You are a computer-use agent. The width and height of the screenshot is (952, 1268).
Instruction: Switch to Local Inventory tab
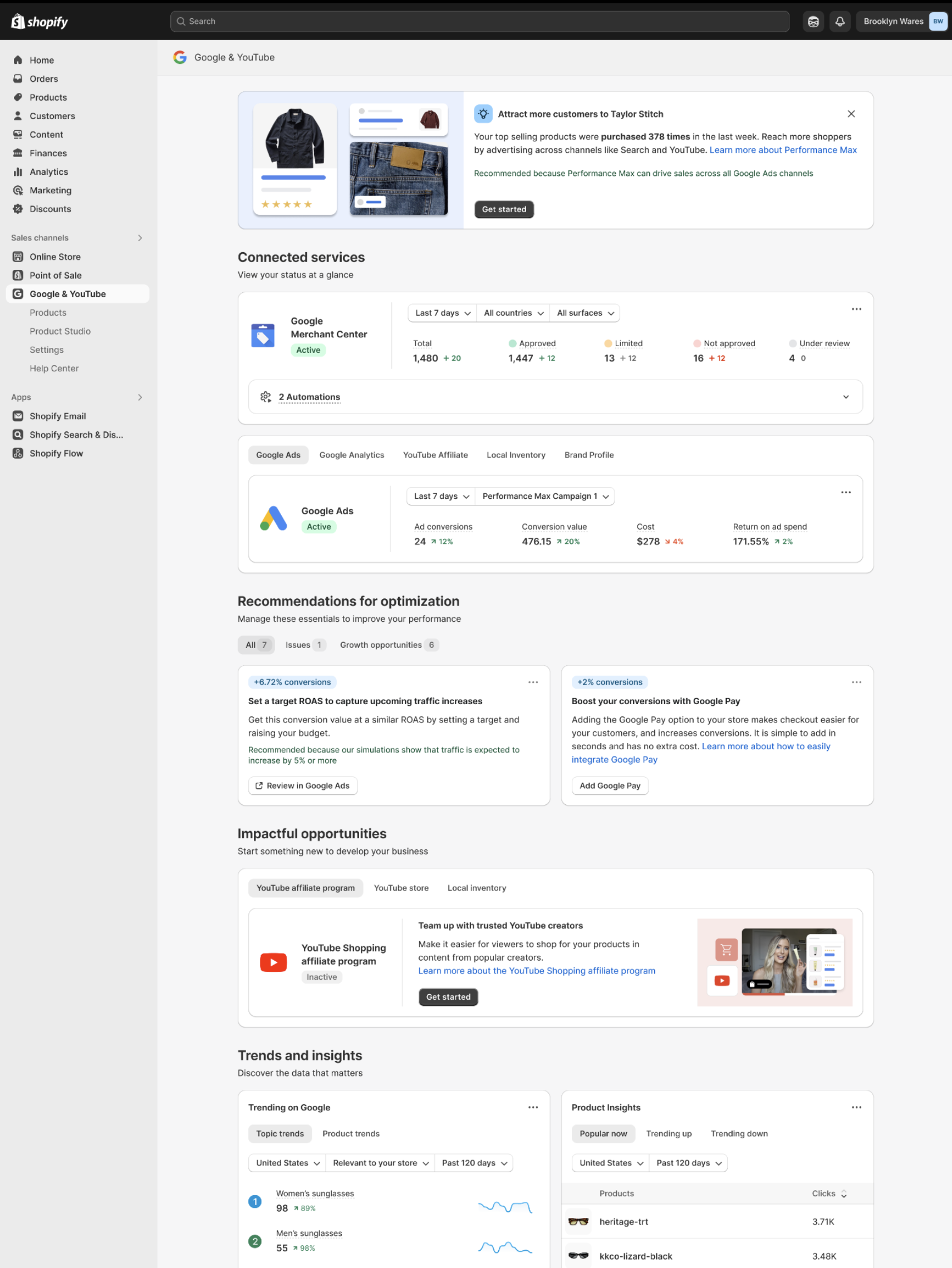point(516,455)
